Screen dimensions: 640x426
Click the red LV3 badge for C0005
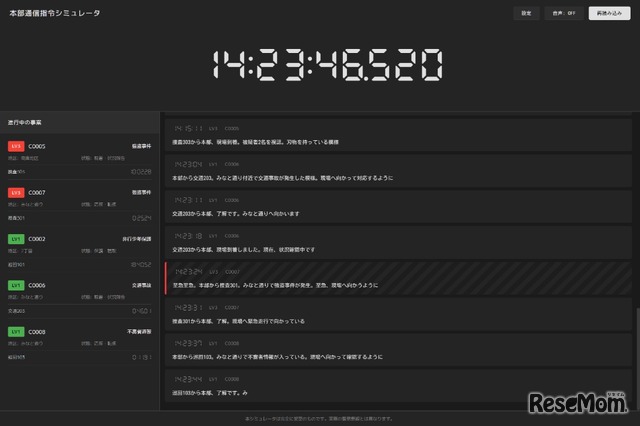tap(15, 146)
